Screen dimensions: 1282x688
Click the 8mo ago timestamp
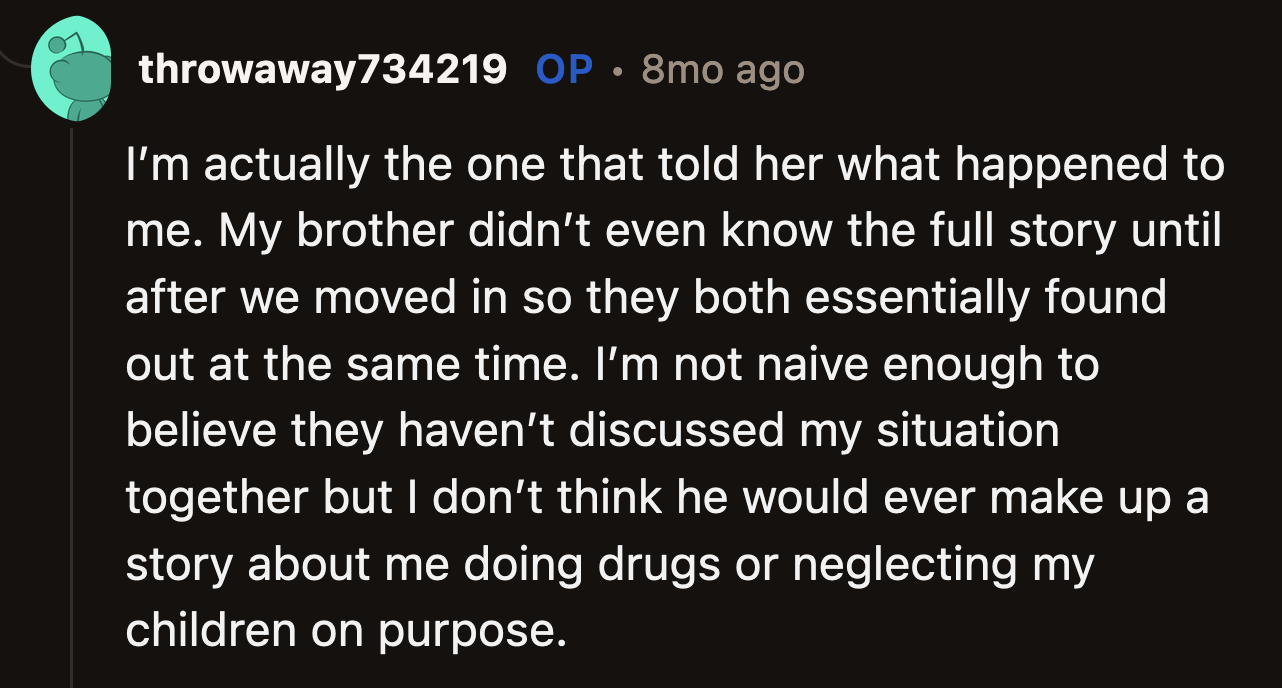click(722, 68)
